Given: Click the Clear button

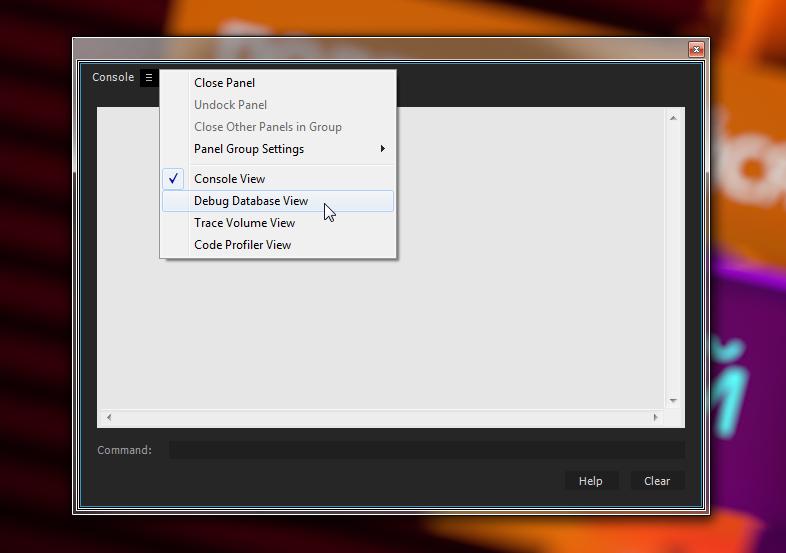Looking at the screenshot, I should coord(657,481).
